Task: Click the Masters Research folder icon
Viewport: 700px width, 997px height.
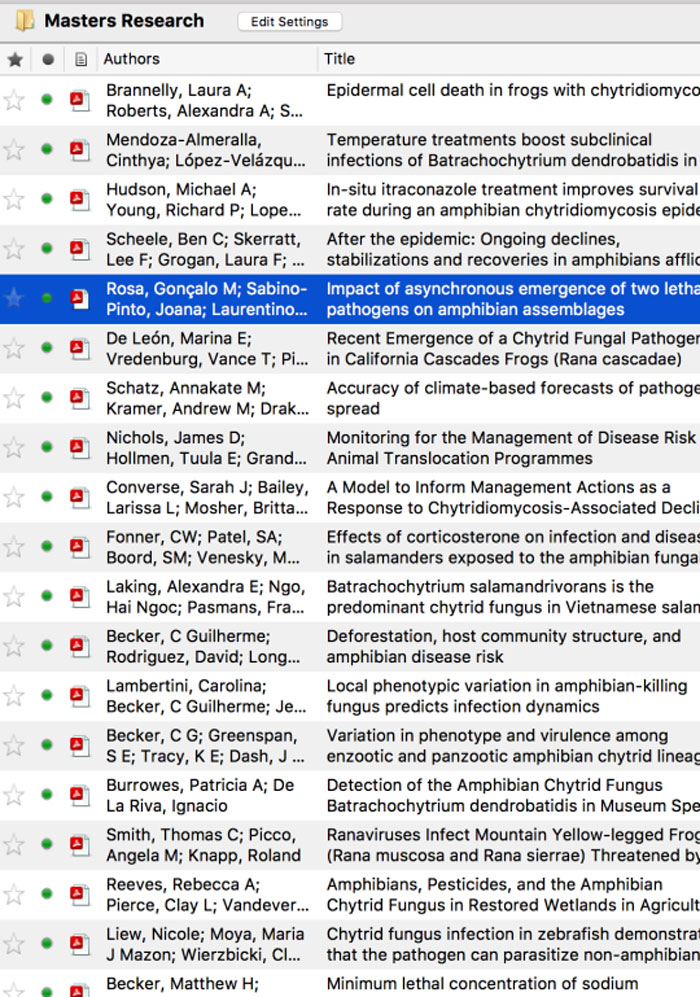Action: pyautogui.click(x=24, y=21)
